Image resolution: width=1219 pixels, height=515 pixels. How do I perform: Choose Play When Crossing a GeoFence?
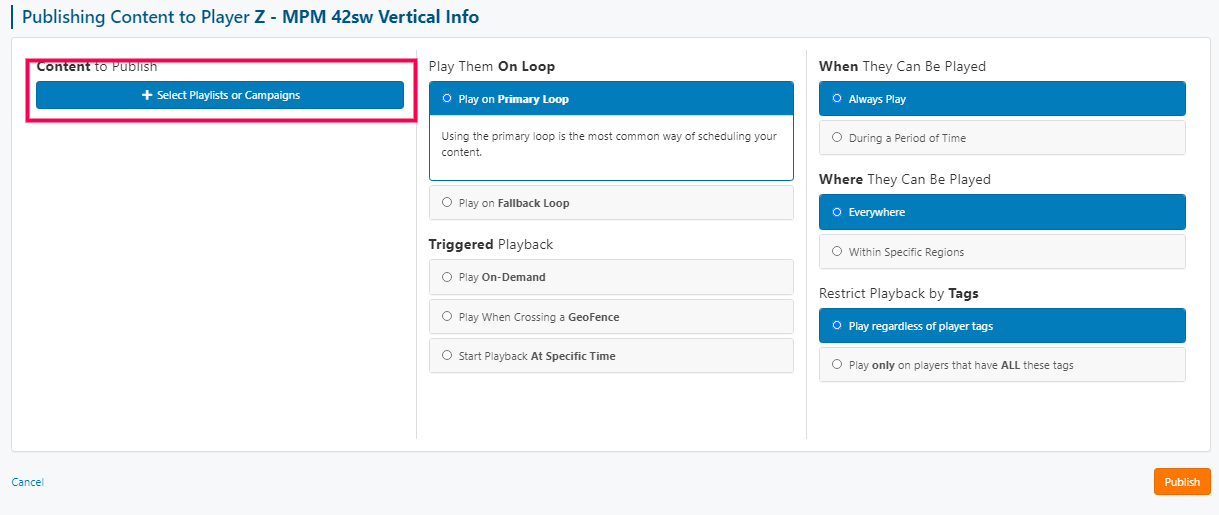[611, 317]
